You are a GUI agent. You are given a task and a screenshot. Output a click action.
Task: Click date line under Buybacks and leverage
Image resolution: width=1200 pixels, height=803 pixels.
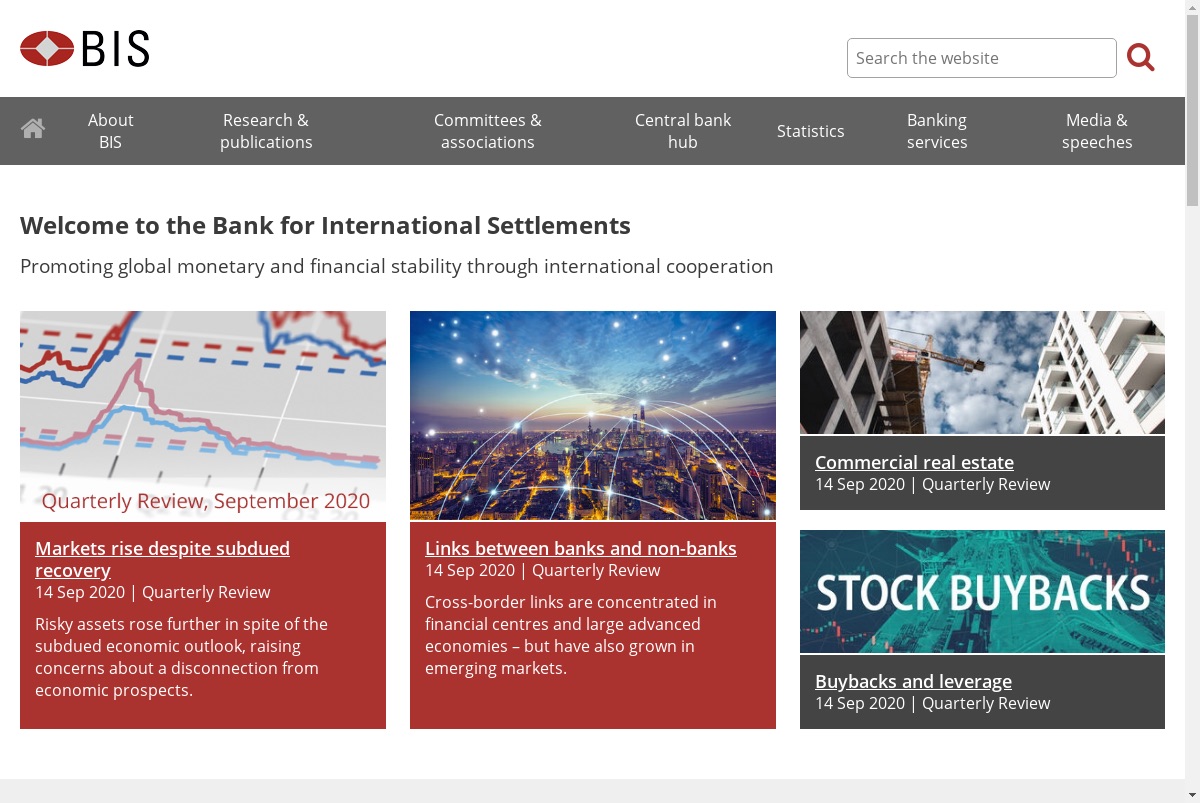click(932, 703)
